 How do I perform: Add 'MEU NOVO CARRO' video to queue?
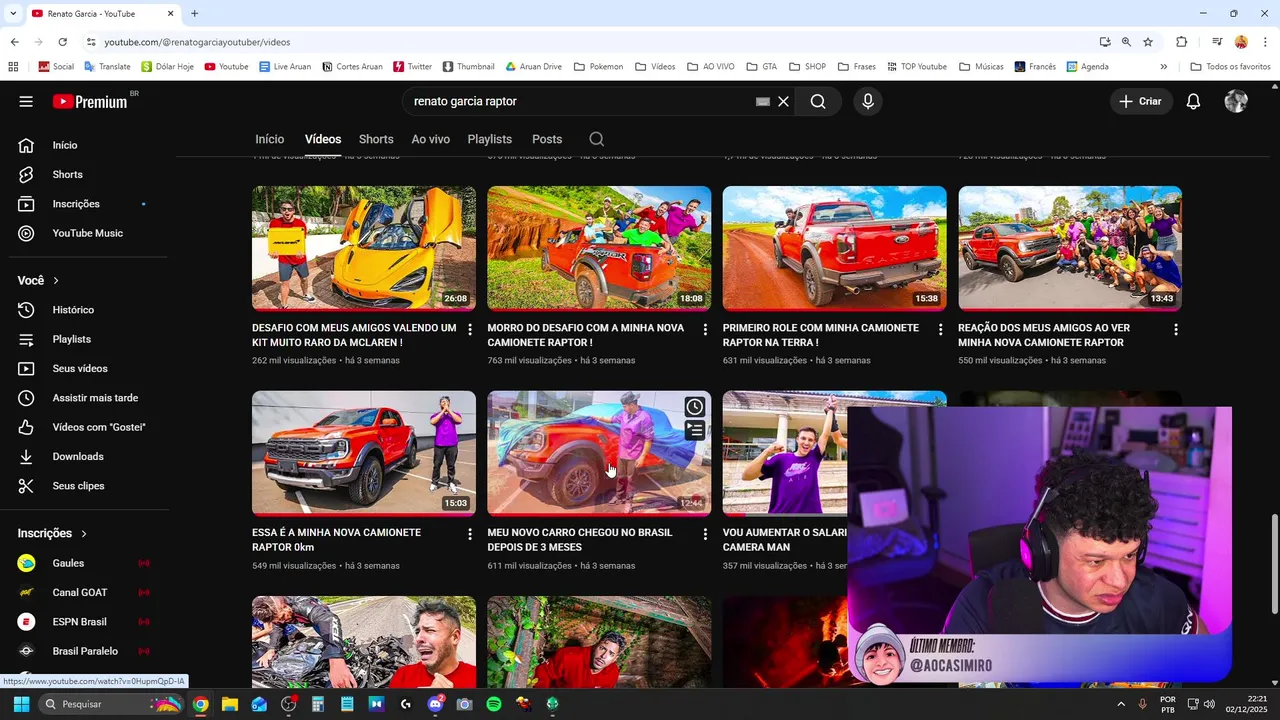coord(694,431)
